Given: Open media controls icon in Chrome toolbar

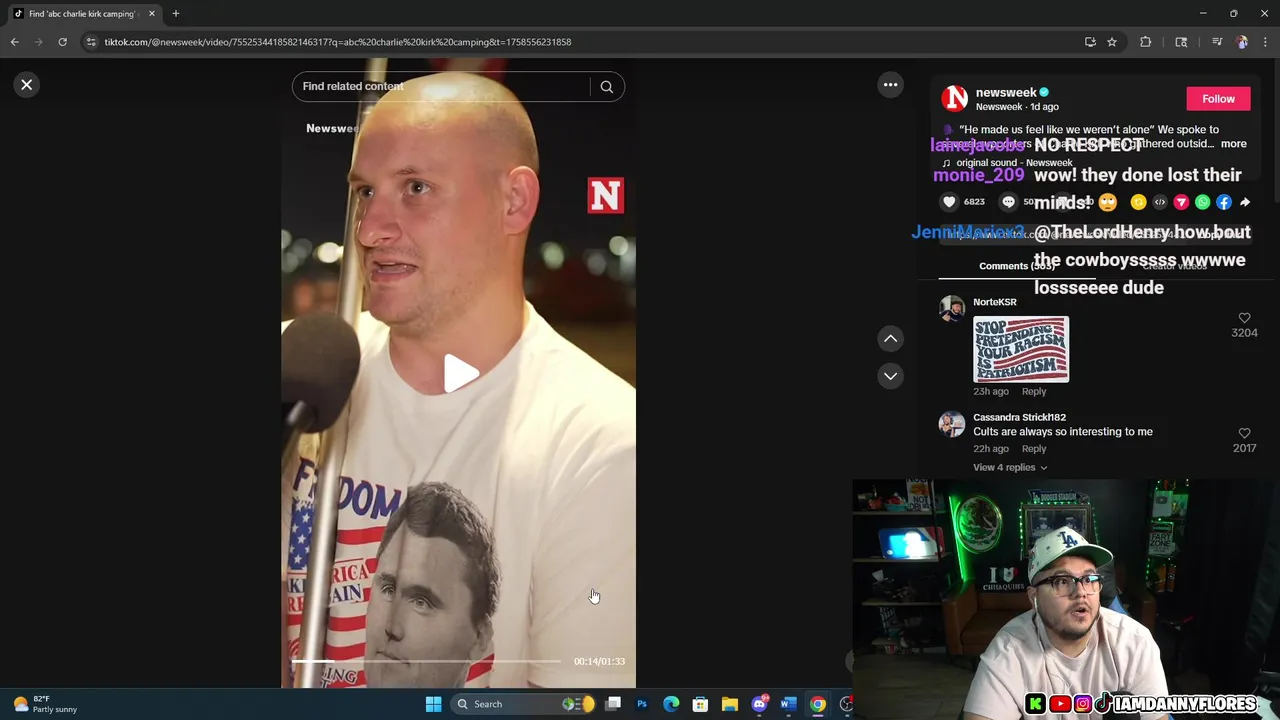Looking at the screenshot, I should pyautogui.click(x=1216, y=42).
